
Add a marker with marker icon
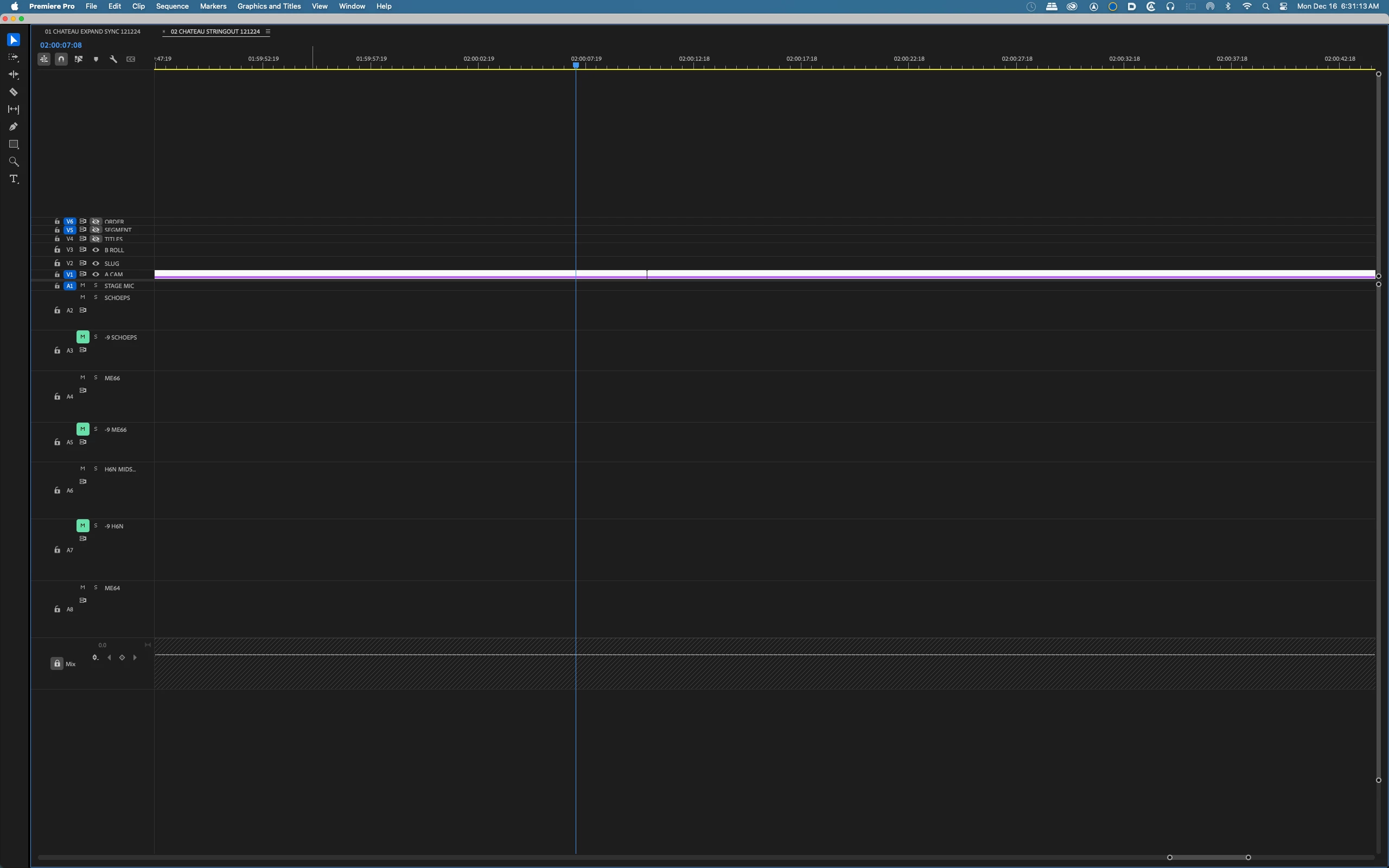click(96, 59)
